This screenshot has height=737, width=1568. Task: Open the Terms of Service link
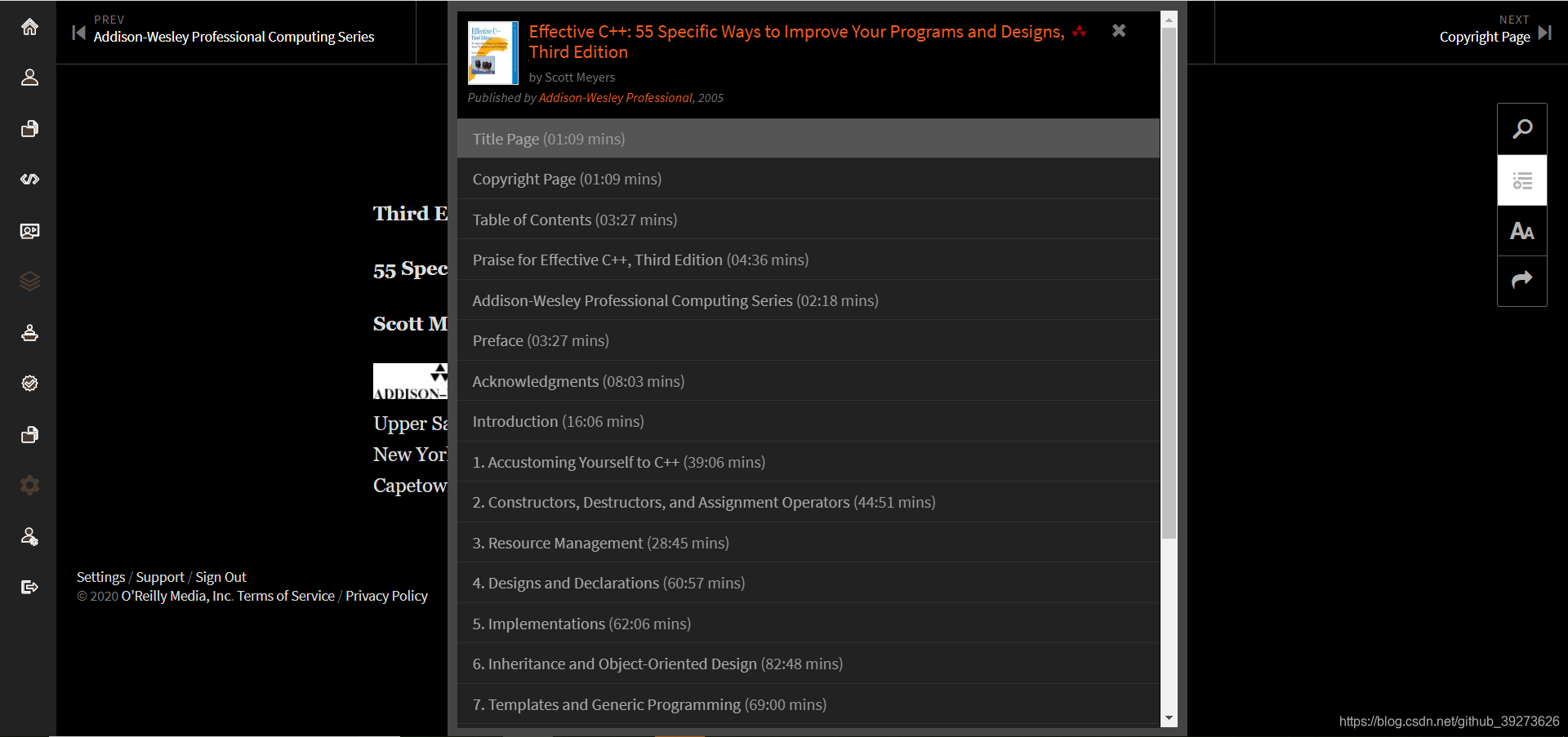(x=286, y=596)
